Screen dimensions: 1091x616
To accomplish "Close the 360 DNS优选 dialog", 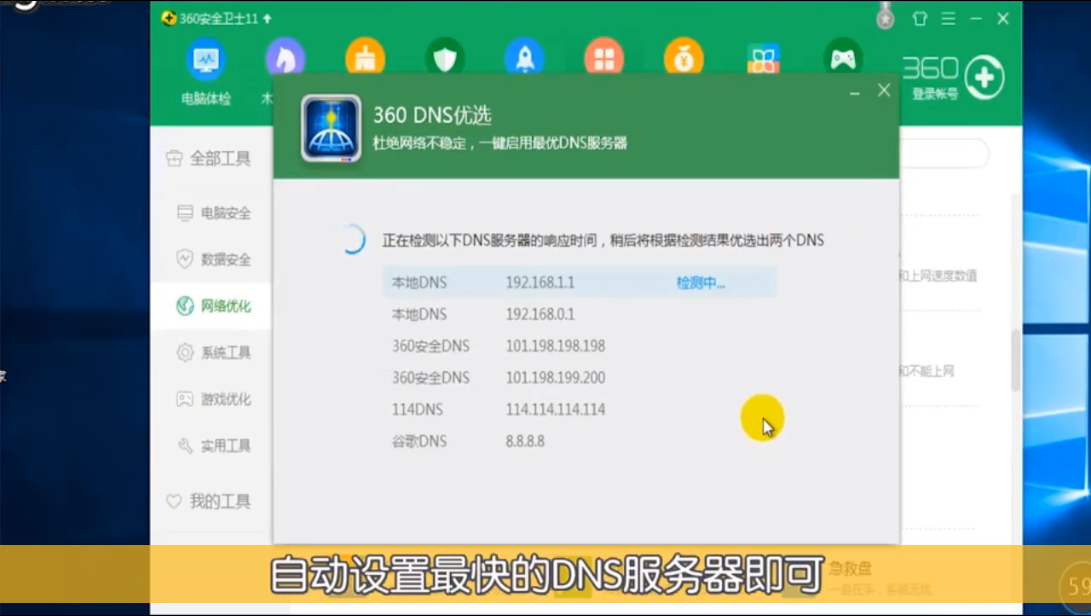I will [884, 90].
